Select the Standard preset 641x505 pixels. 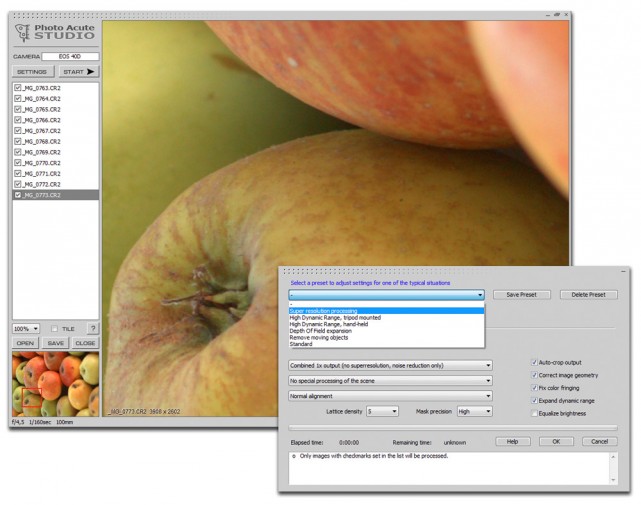386,344
